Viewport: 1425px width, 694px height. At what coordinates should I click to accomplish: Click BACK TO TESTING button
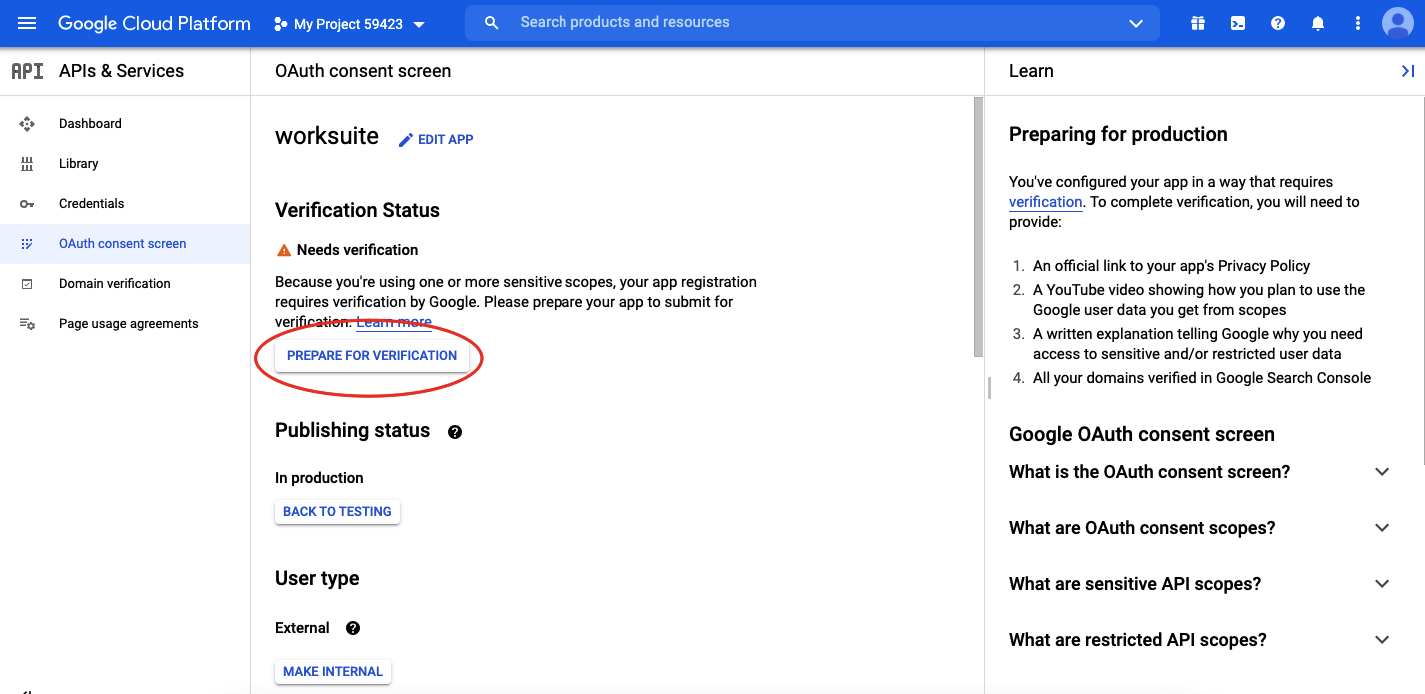[337, 511]
